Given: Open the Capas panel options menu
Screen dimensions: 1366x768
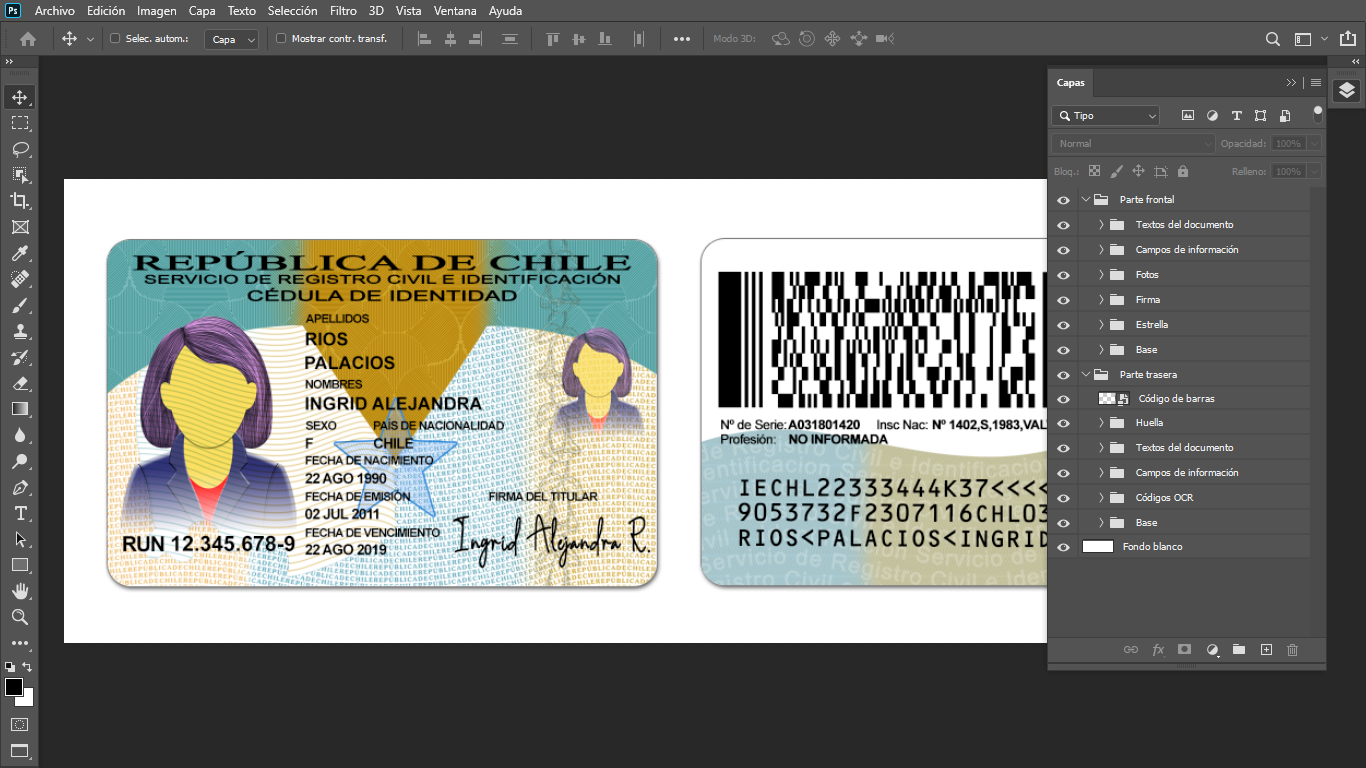Looking at the screenshot, I should coord(1316,83).
